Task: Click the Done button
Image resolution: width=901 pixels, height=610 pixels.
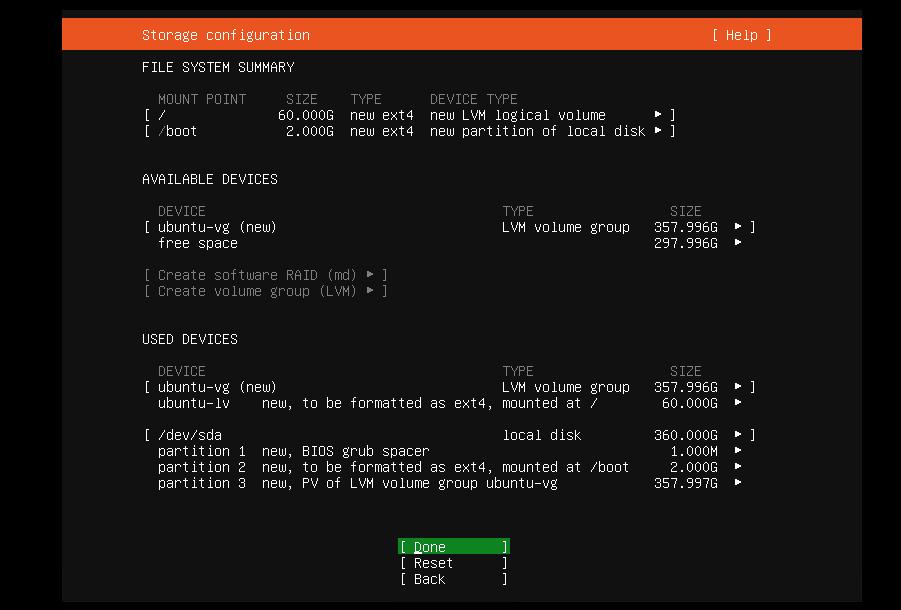Action: 453,547
